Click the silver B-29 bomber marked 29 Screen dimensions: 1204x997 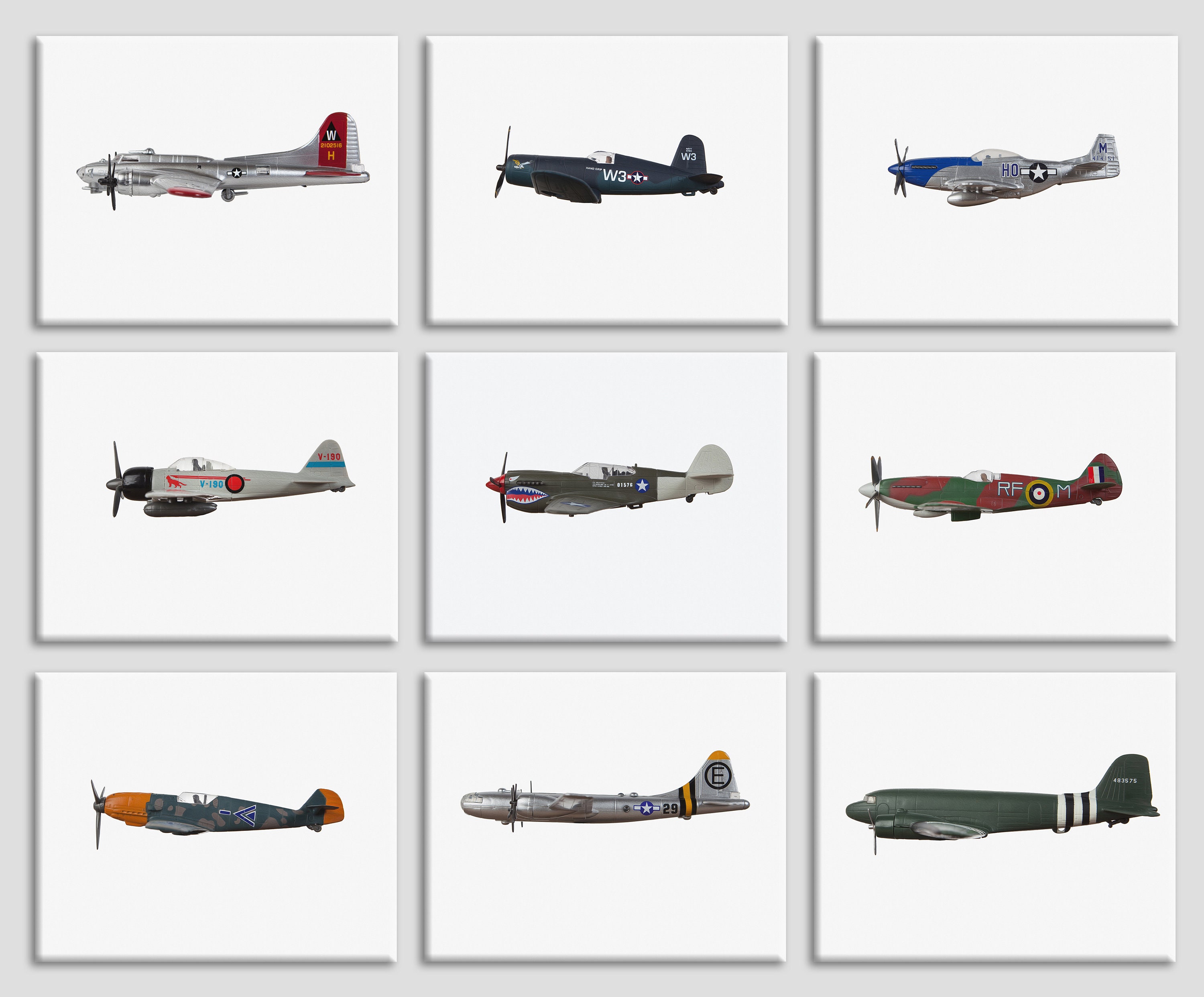[x=606, y=792]
